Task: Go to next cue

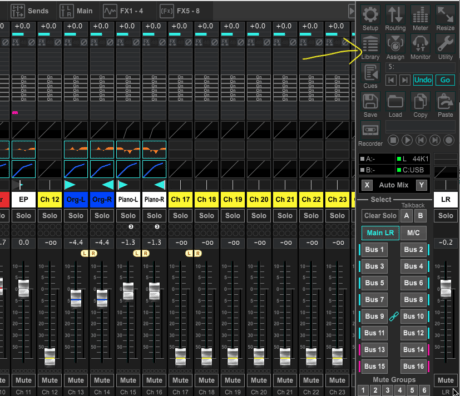Action: (405, 80)
